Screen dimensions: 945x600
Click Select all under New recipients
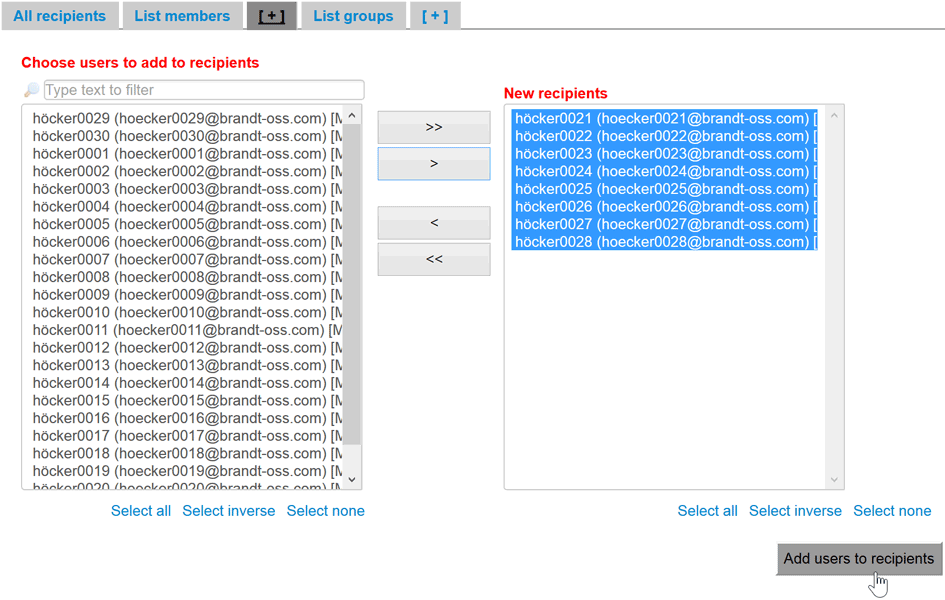coord(707,510)
